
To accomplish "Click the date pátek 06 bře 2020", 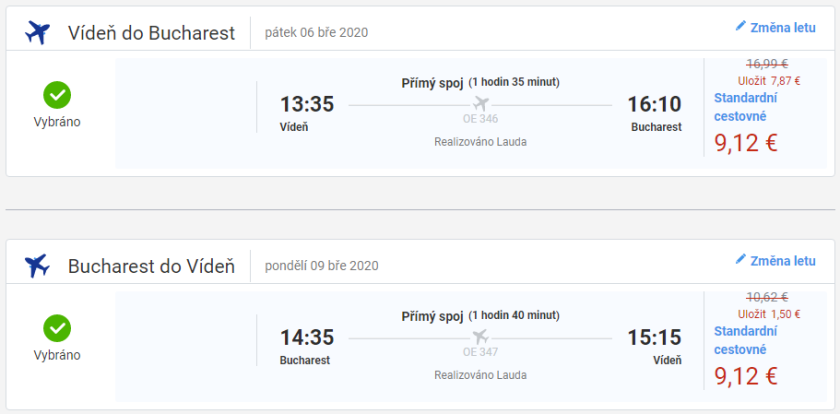I will (316, 32).
